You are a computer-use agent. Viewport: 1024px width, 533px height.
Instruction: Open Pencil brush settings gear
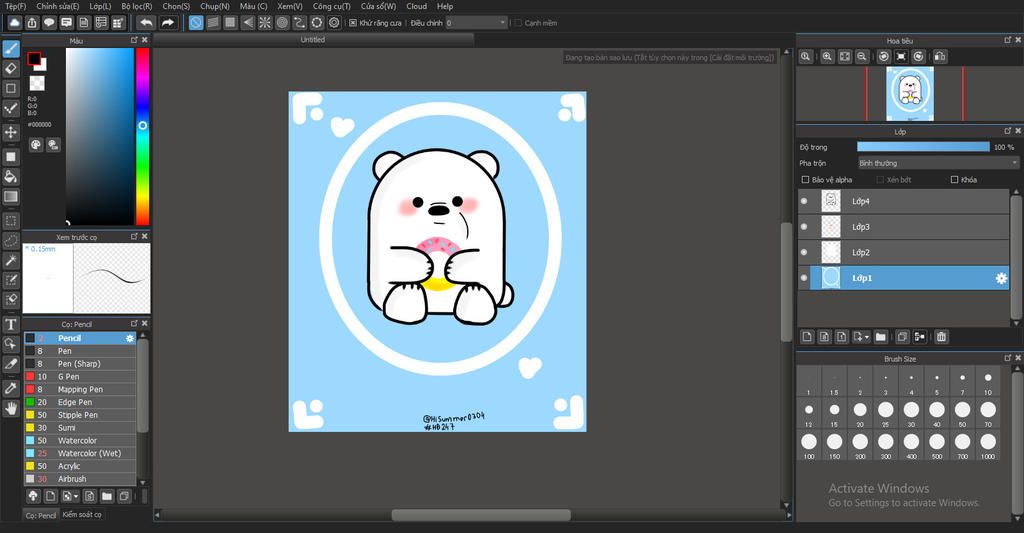pyautogui.click(x=129, y=338)
